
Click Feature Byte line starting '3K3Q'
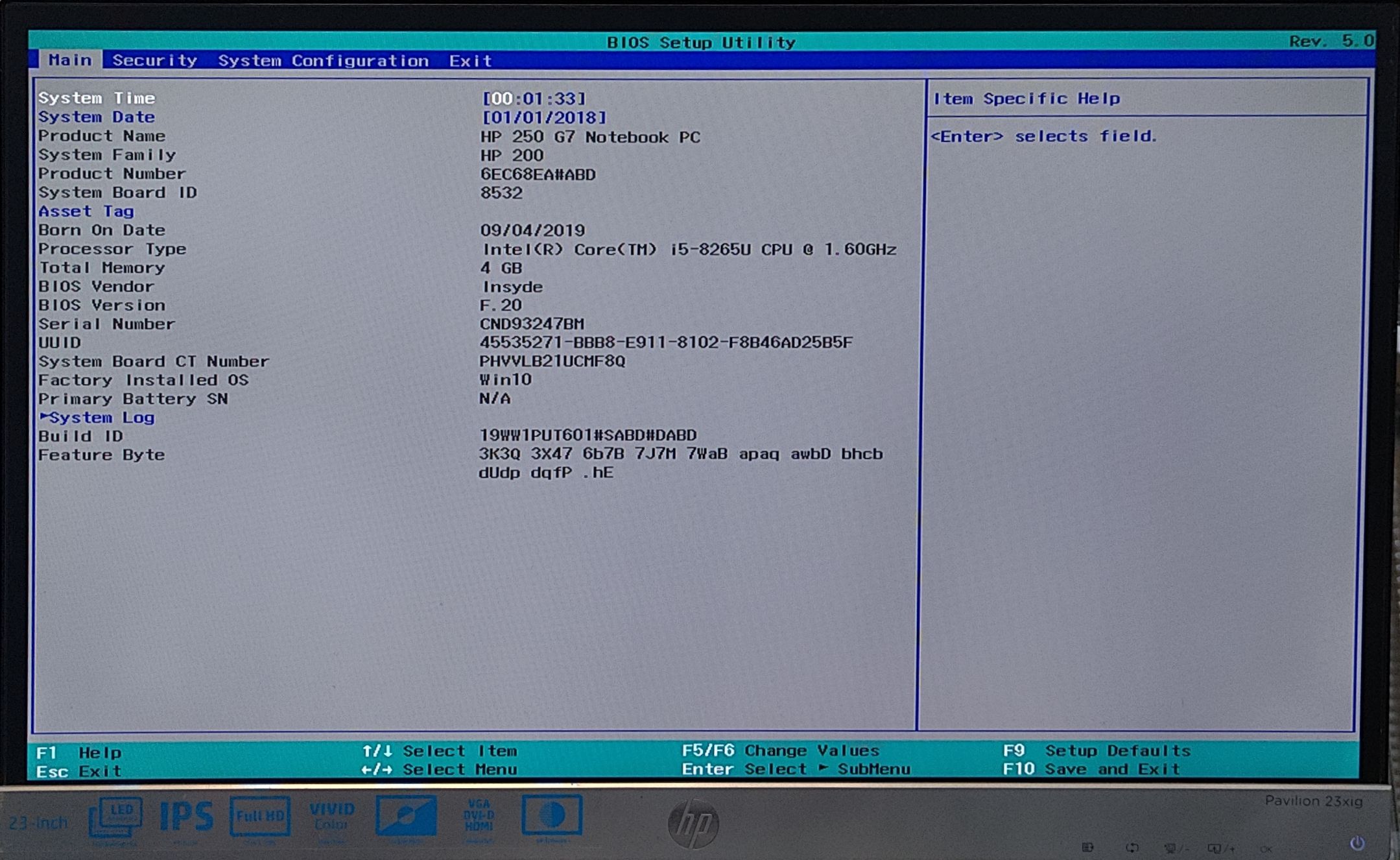[681, 453]
